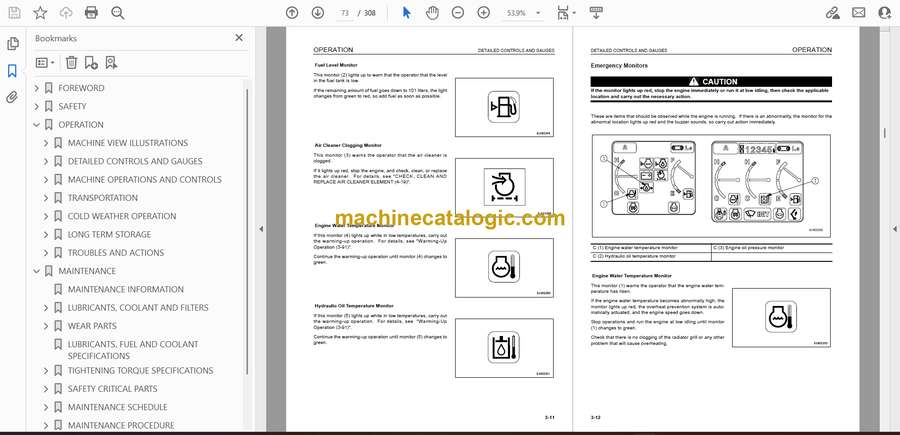Click the current page number field
900x435 pixels.
click(344, 13)
